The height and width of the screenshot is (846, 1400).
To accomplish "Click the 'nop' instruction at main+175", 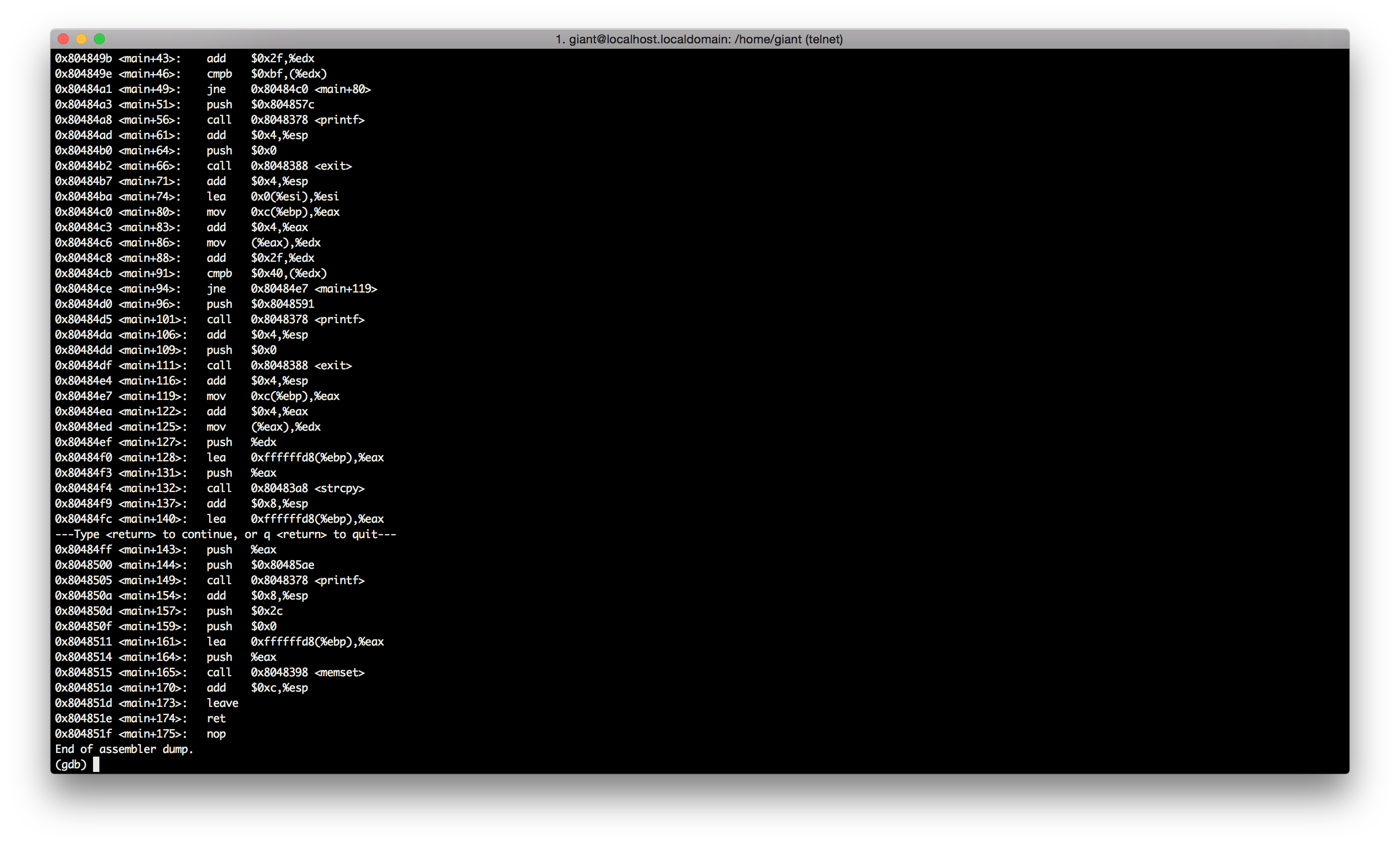I will [216, 734].
